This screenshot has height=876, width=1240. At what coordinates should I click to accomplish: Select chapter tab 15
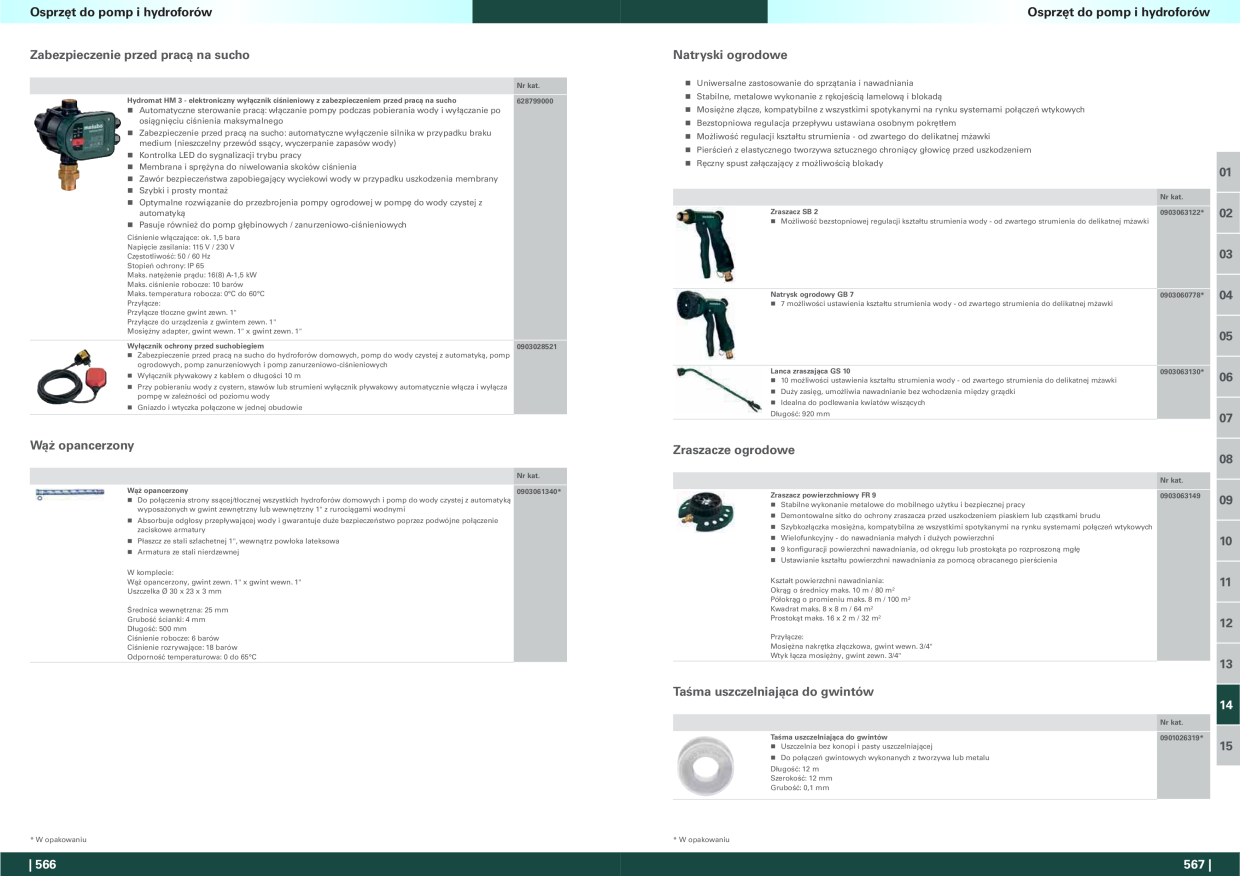coord(1228,746)
